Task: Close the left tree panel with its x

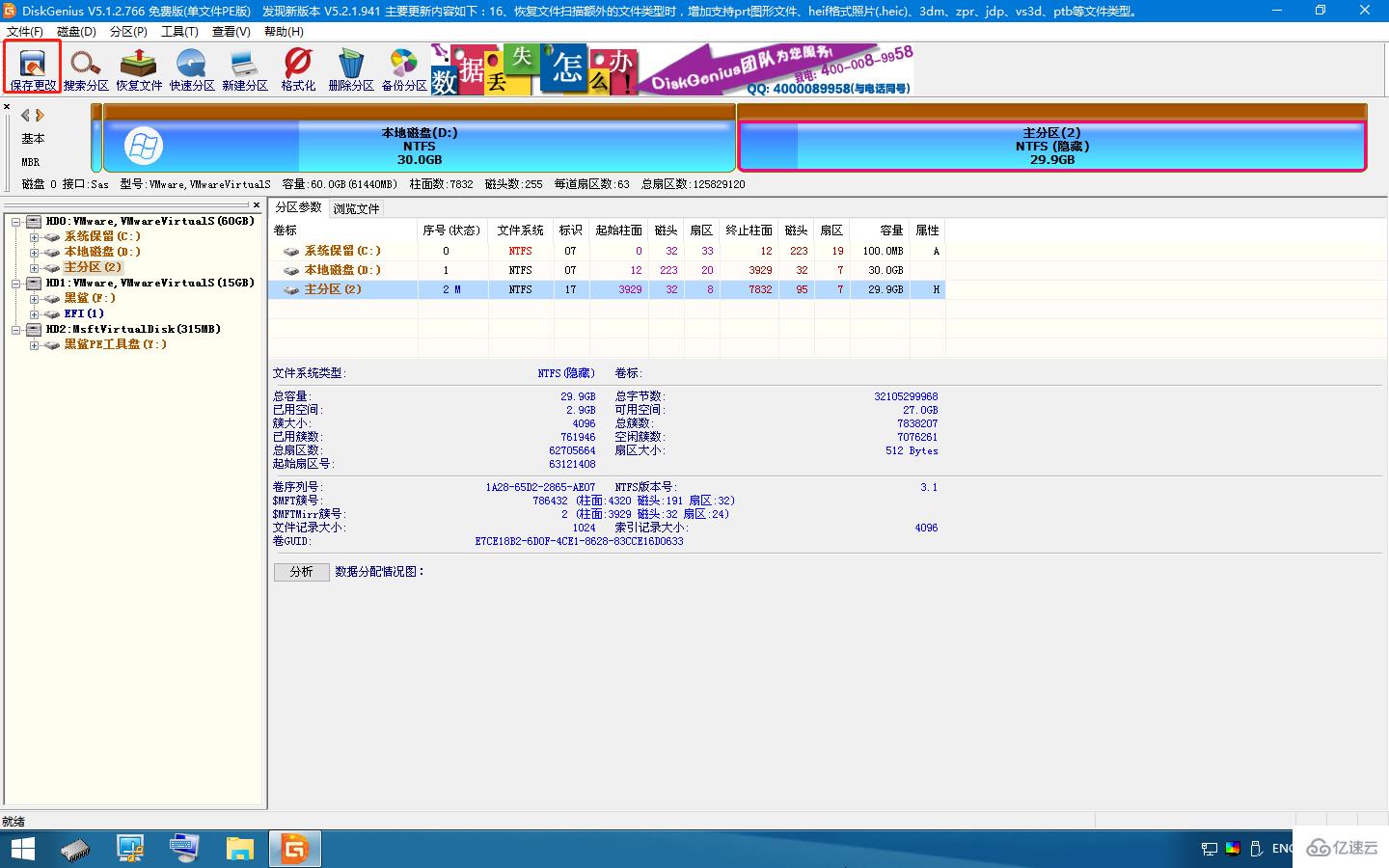Action: point(257,204)
